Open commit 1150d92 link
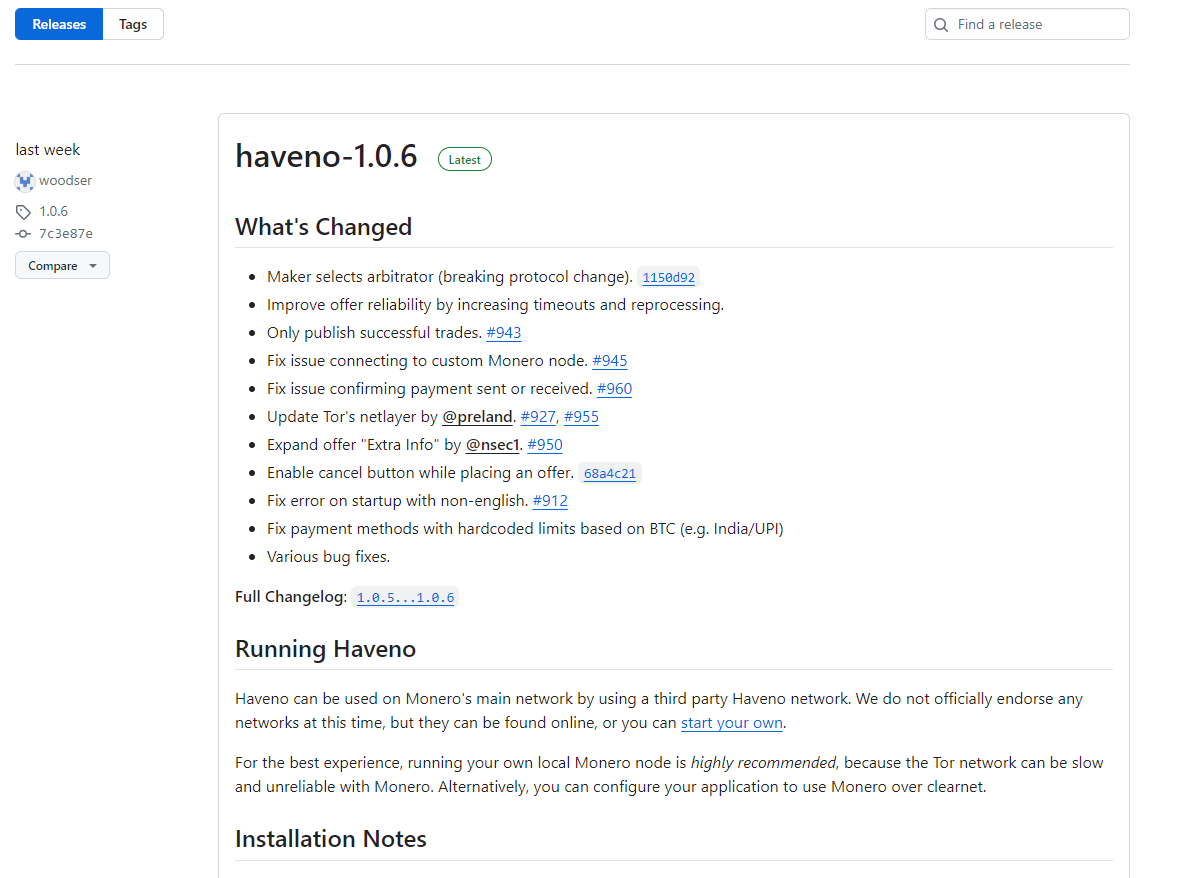 click(669, 278)
